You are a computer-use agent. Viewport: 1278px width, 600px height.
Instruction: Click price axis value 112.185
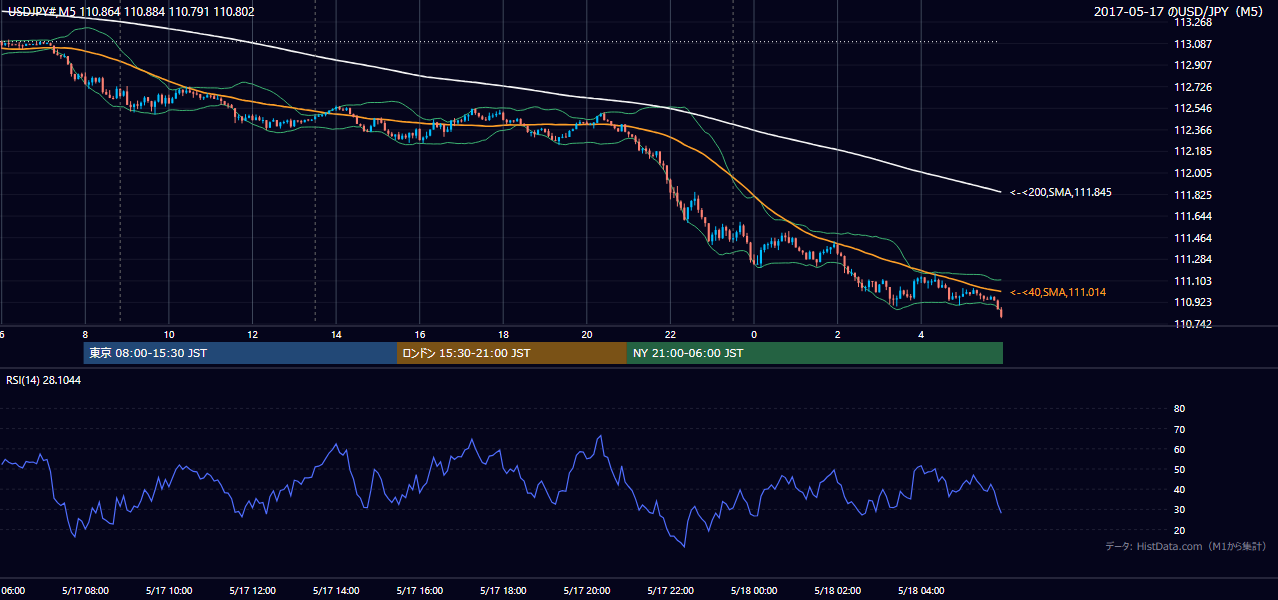[1192, 152]
